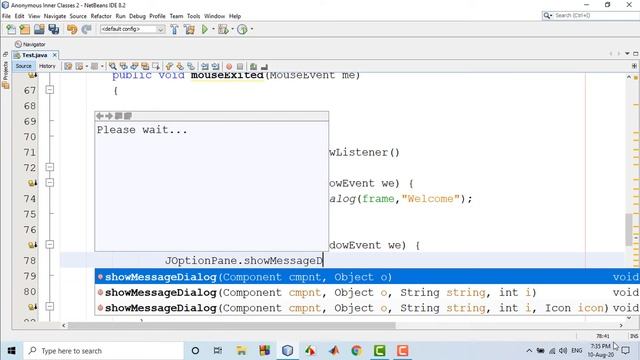
Task: Click Find Next Occurrence icon
Action: coord(134,66)
